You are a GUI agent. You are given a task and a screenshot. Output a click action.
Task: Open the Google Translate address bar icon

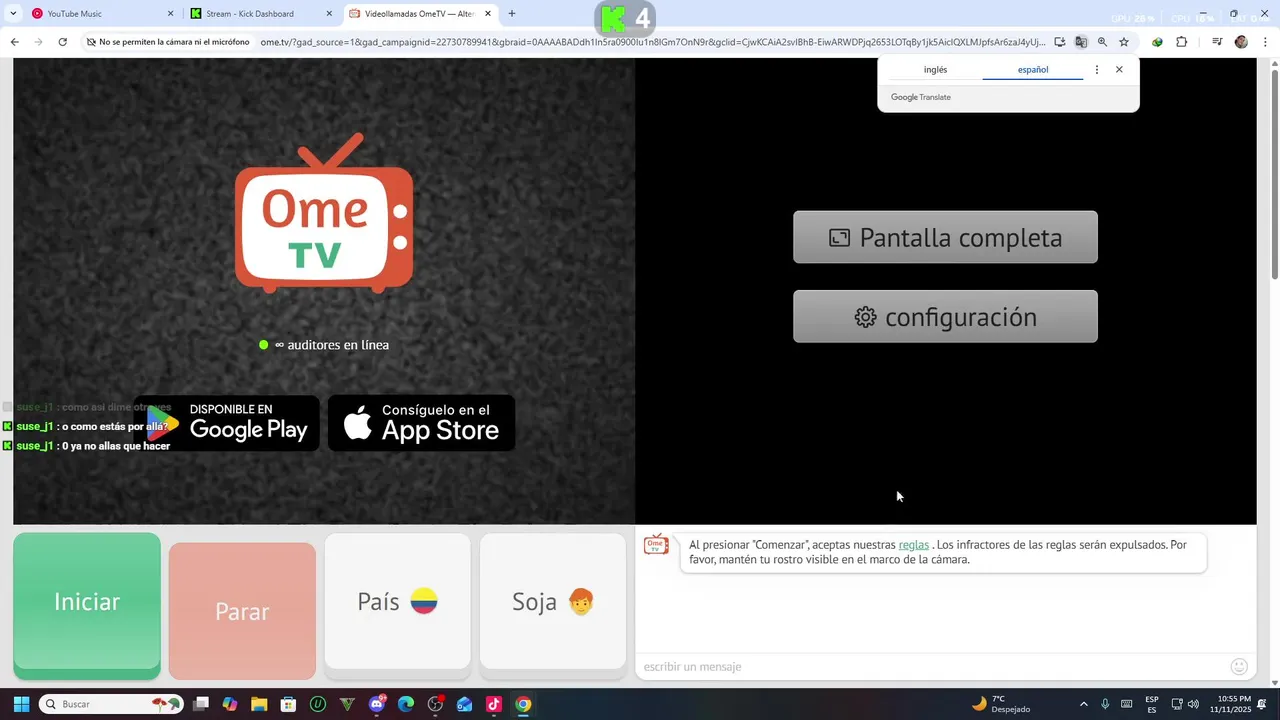[x=1081, y=42]
